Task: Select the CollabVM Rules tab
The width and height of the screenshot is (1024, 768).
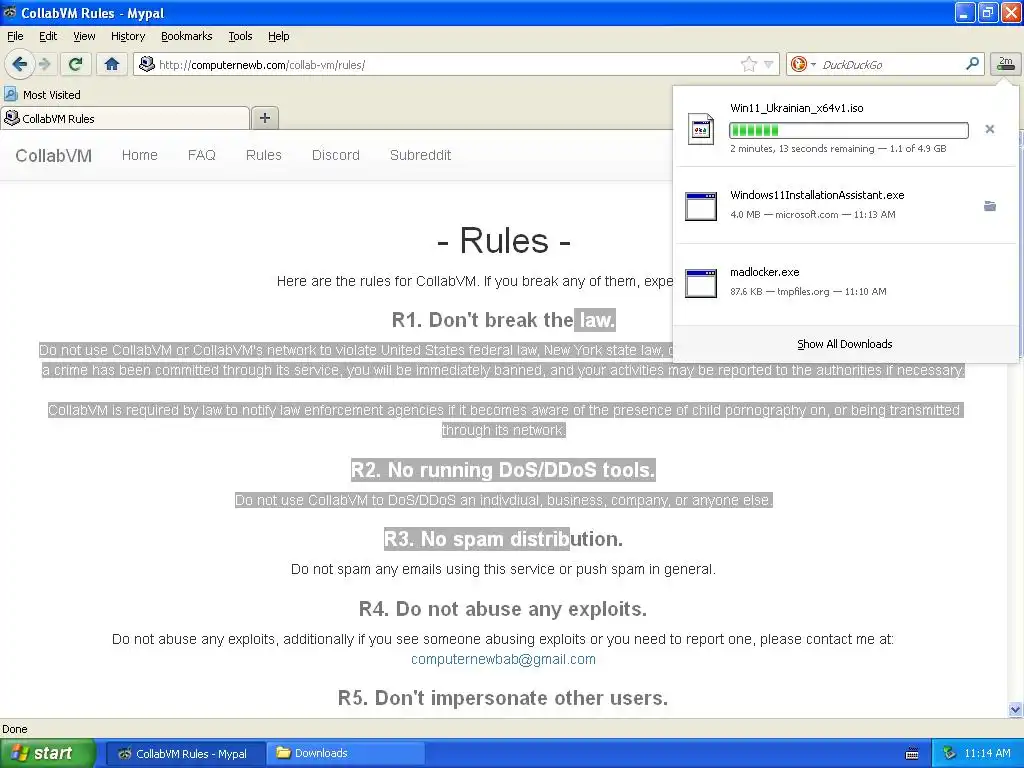Action: pos(125,118)
